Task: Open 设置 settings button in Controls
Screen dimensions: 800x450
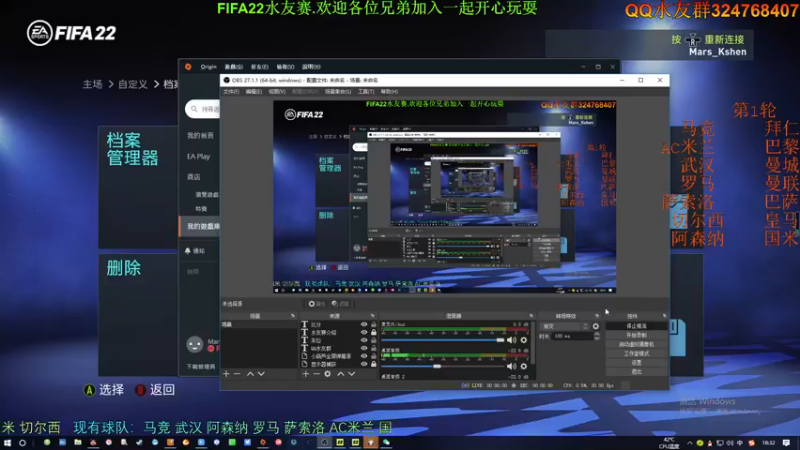Action: (x=636, y=363)
